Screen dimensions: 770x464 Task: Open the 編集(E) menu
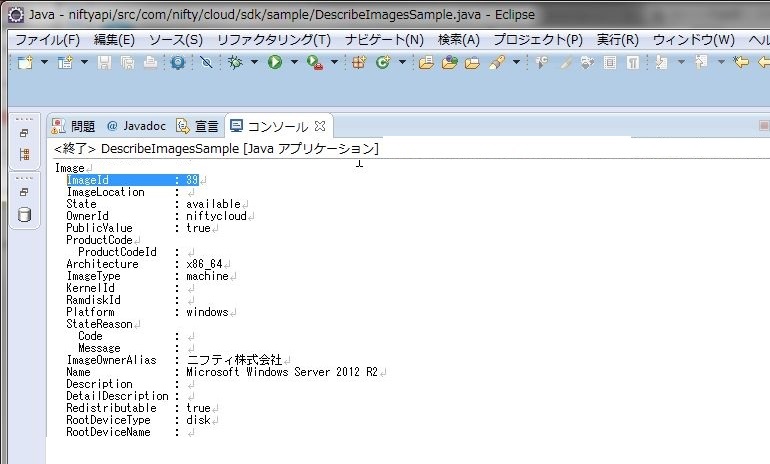click(x=114, y=39)
